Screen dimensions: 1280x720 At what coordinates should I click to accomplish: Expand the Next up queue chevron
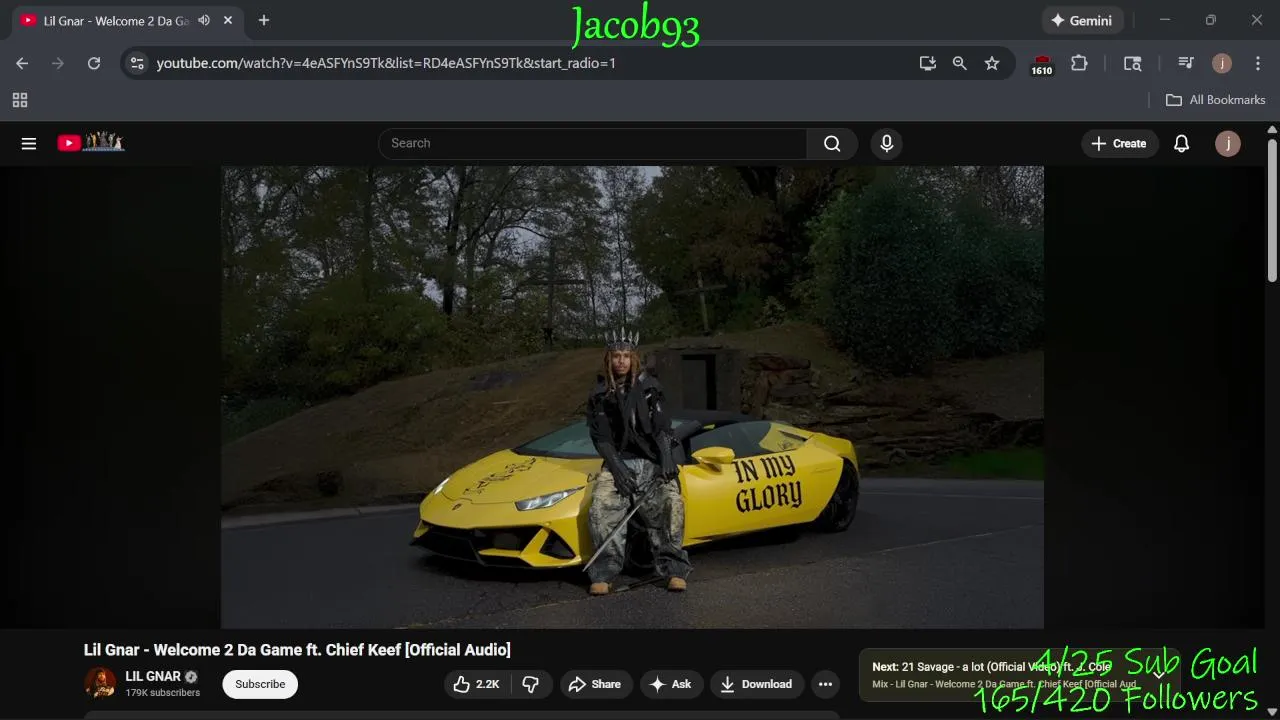[1160, 674]
